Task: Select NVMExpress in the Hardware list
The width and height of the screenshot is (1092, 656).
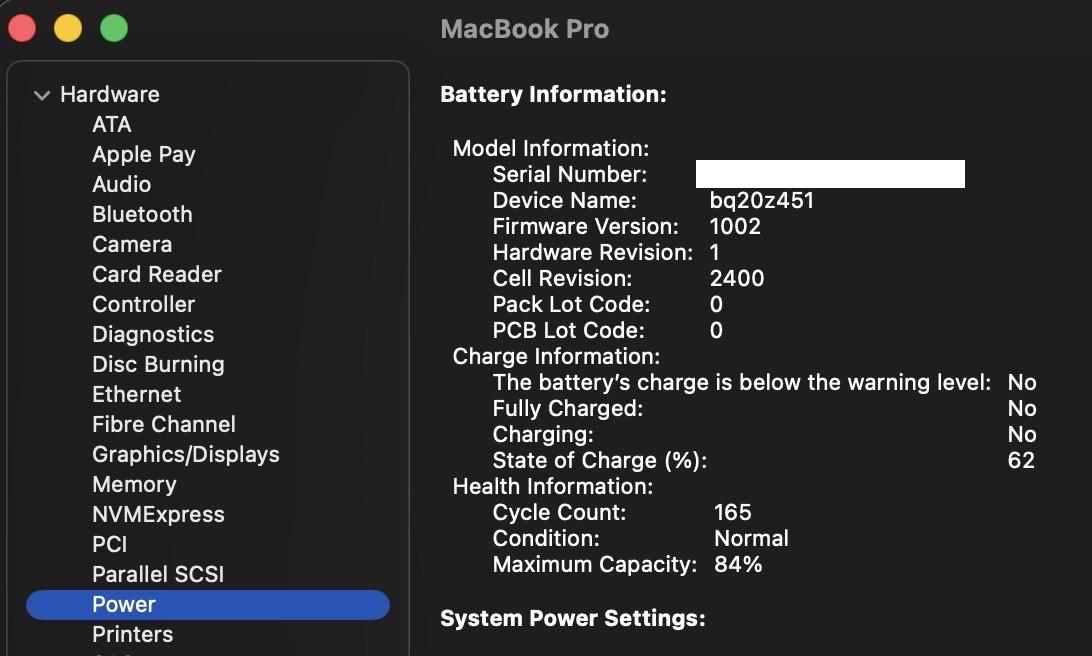Action: click(158, 514)
